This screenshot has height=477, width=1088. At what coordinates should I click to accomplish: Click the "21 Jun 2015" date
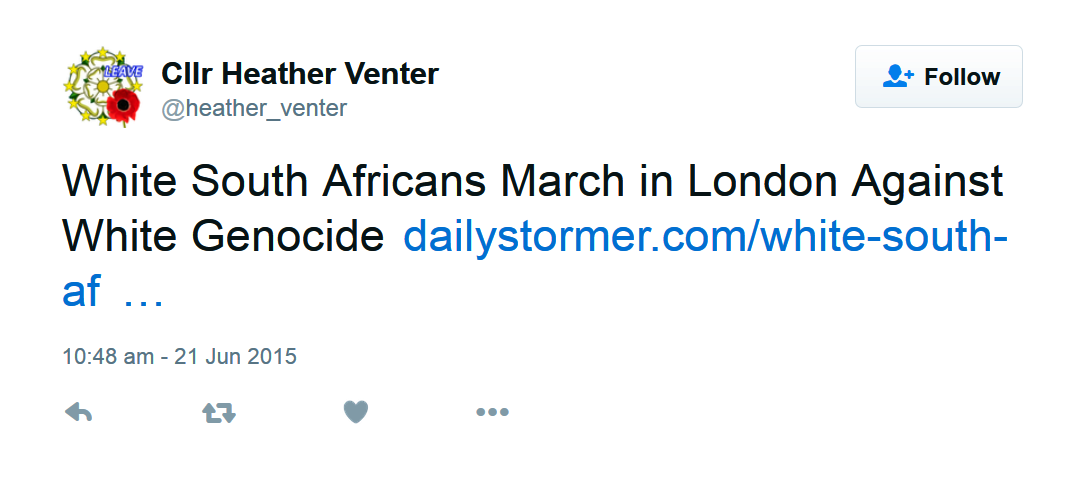tap(234, 356)
